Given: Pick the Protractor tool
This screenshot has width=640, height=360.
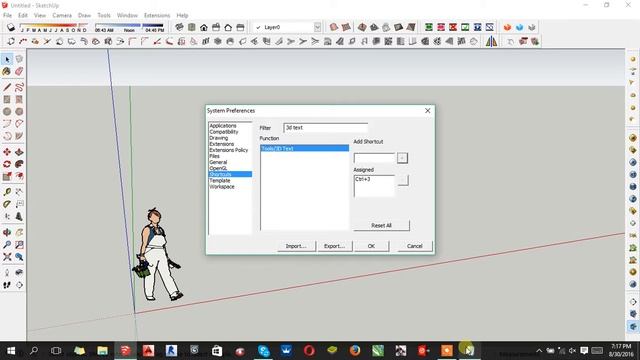Looking at the screenshot, I should [x=7, y=204].
